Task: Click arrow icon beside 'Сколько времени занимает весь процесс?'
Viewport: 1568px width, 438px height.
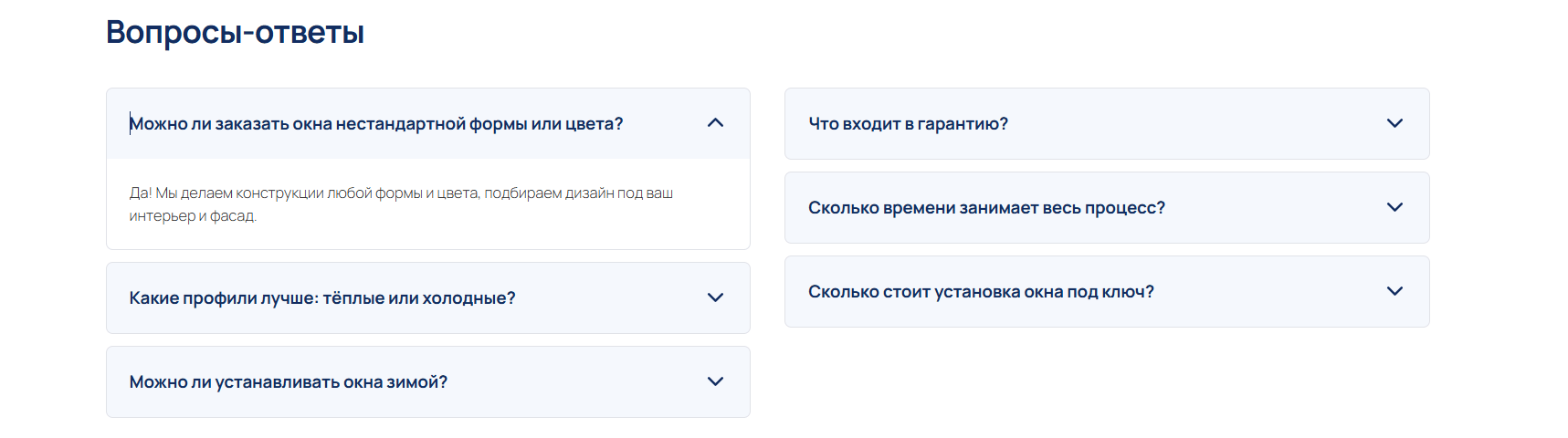Action: point(1394,207)
